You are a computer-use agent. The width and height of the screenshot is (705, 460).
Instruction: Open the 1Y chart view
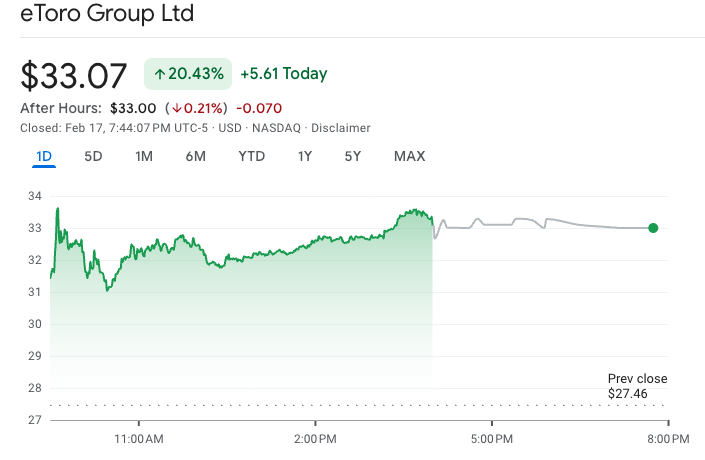(x=305, y=156)
